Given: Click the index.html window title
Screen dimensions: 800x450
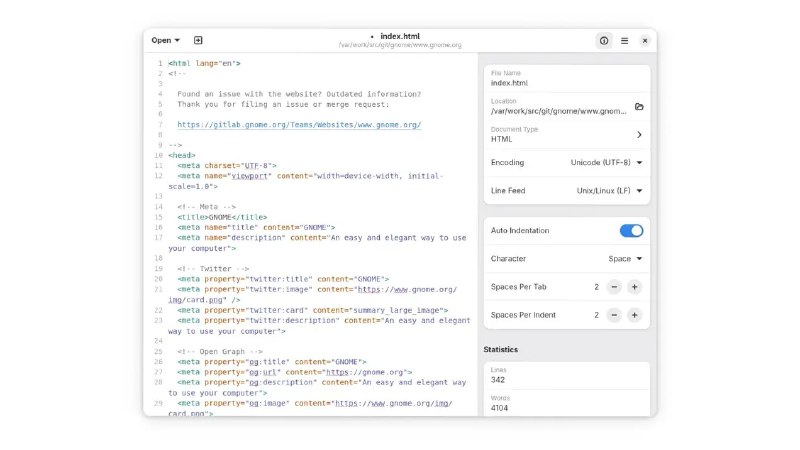Looking at the screenshot, I should pos(400,36).
